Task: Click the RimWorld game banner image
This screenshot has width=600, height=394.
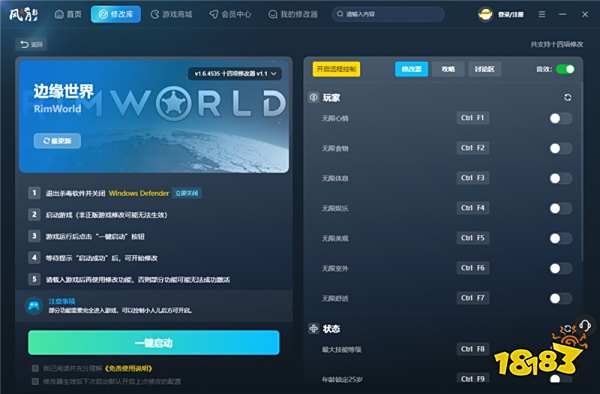Action: click(x=154, y=116)
